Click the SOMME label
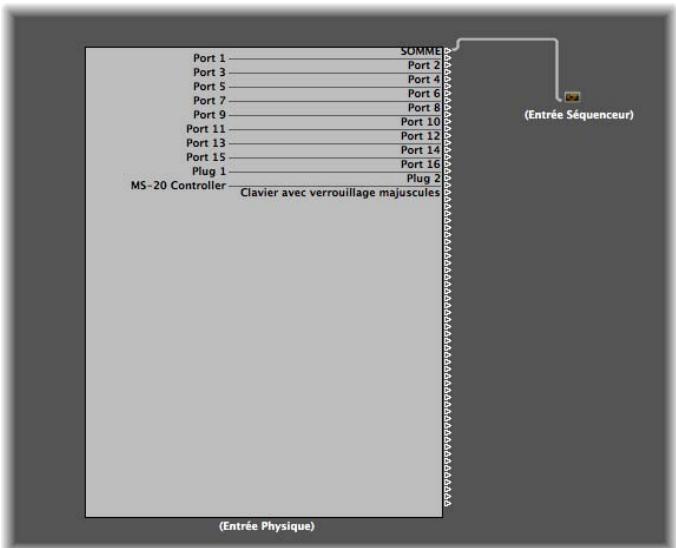676x548 pixels. pos(421,51)
